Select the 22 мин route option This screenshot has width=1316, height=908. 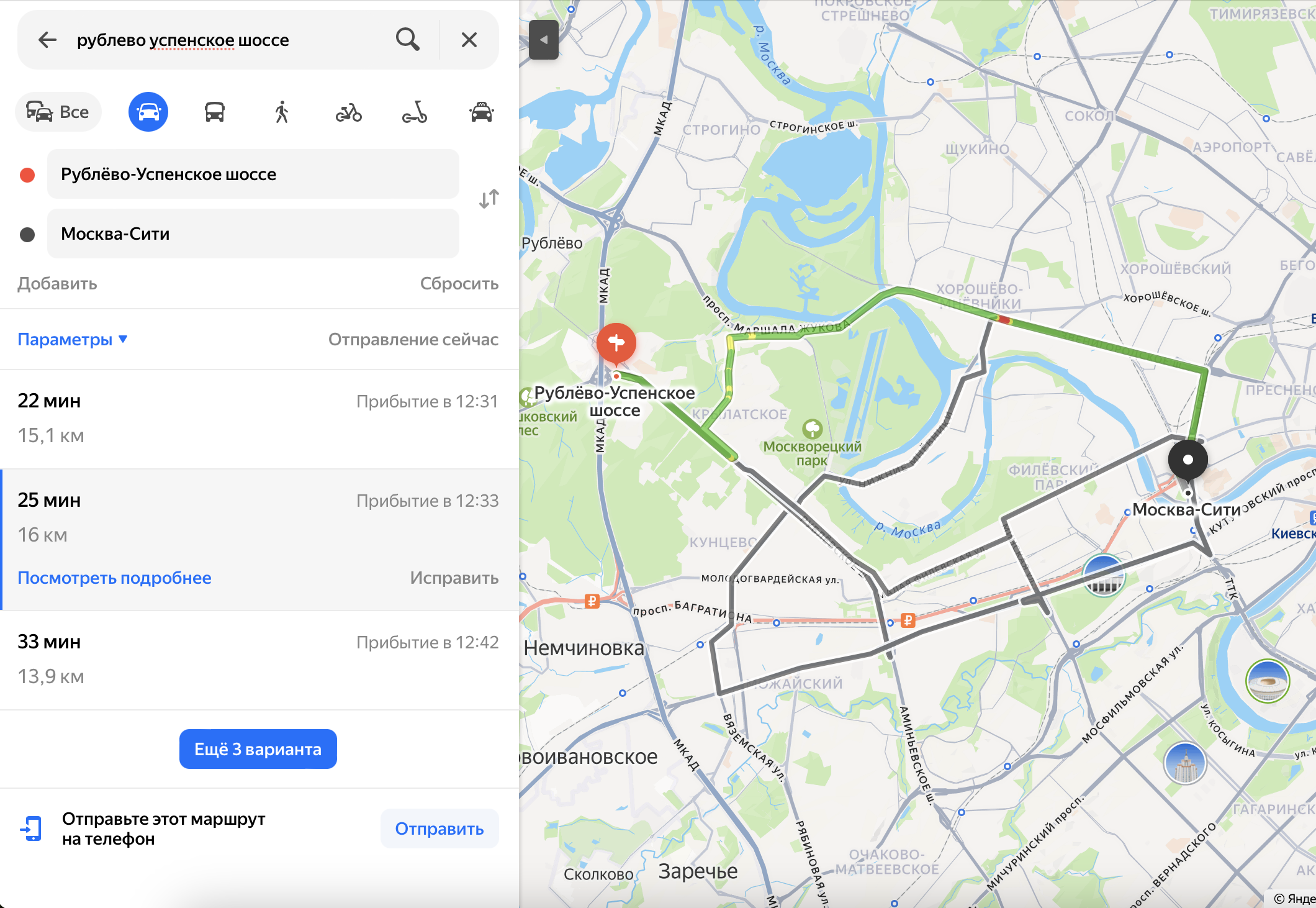(x=259, y=419)
